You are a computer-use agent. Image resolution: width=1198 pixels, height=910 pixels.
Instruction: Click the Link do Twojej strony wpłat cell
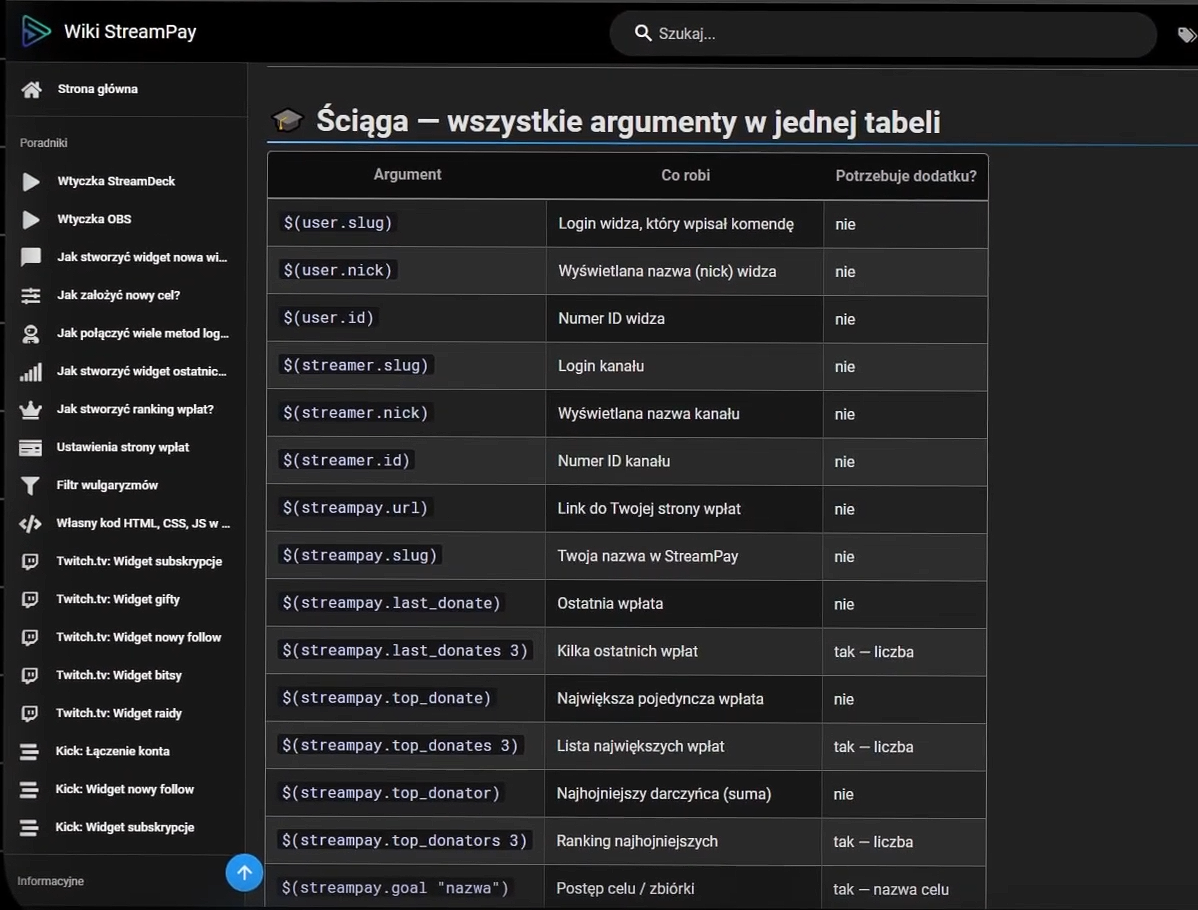click(685, 509)
